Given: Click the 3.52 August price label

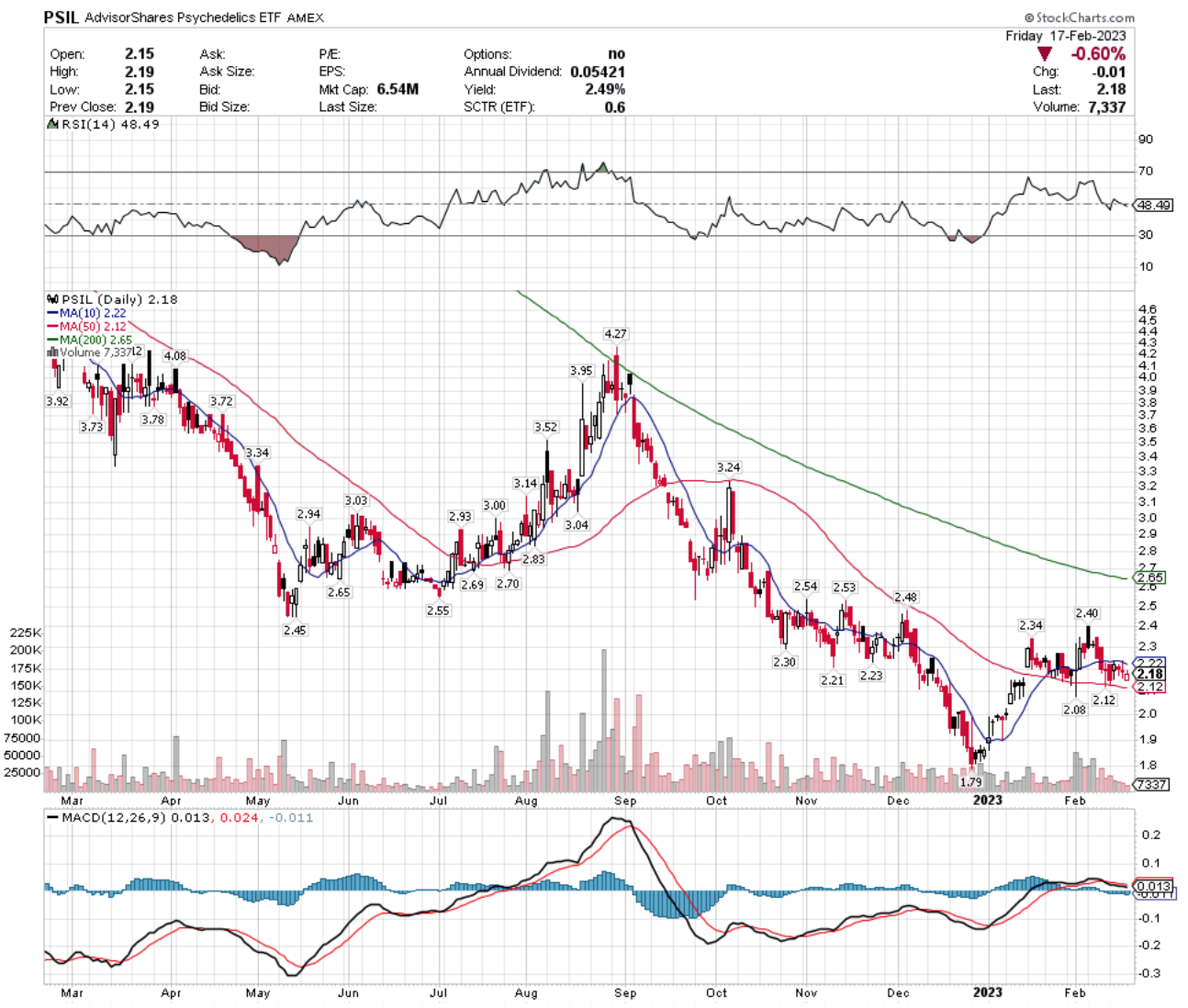Looking at the screenshot, I should [x=545, y=427].
